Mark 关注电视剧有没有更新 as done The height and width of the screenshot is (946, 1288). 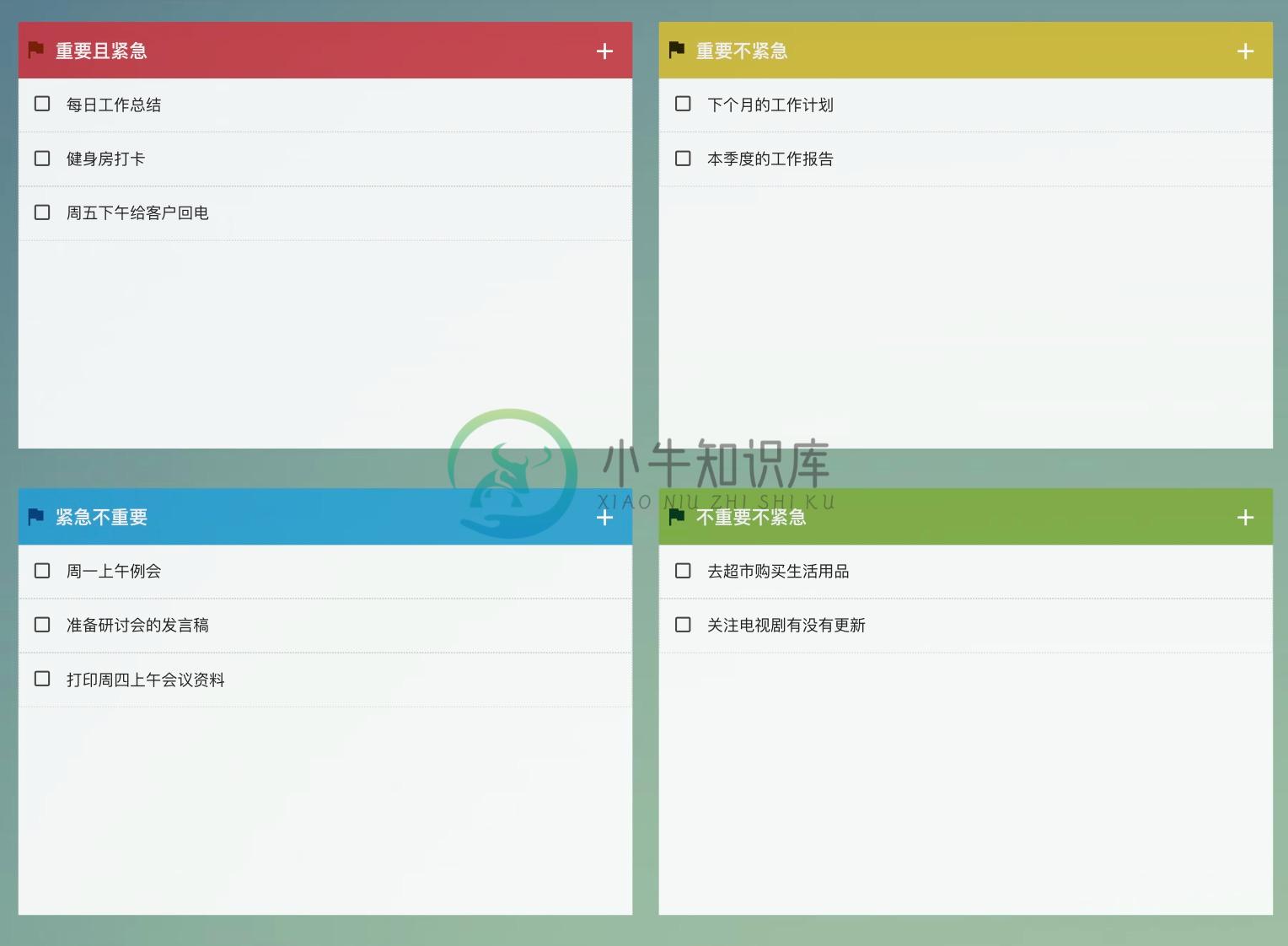(683, 624)
